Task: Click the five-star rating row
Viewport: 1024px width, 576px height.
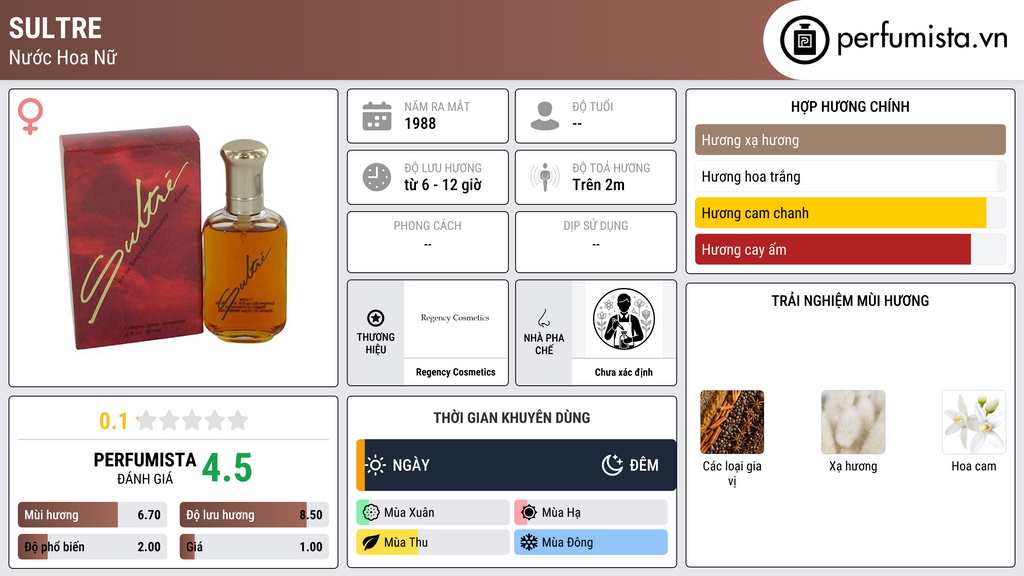Action: pos(193,420)
